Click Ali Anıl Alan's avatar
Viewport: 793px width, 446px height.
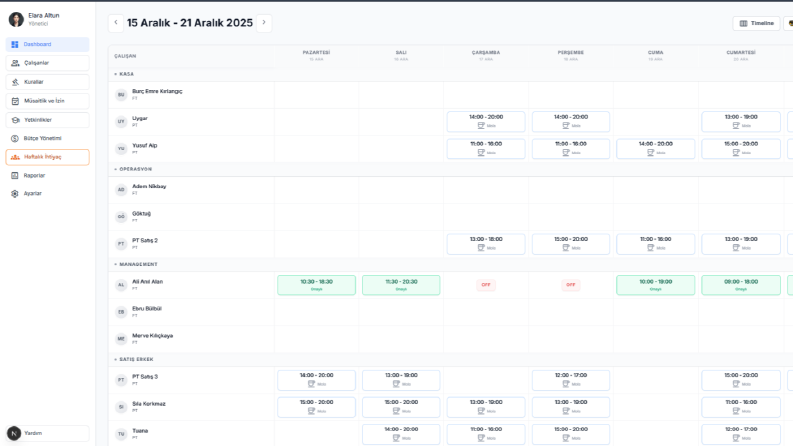[x=121, y=285]
